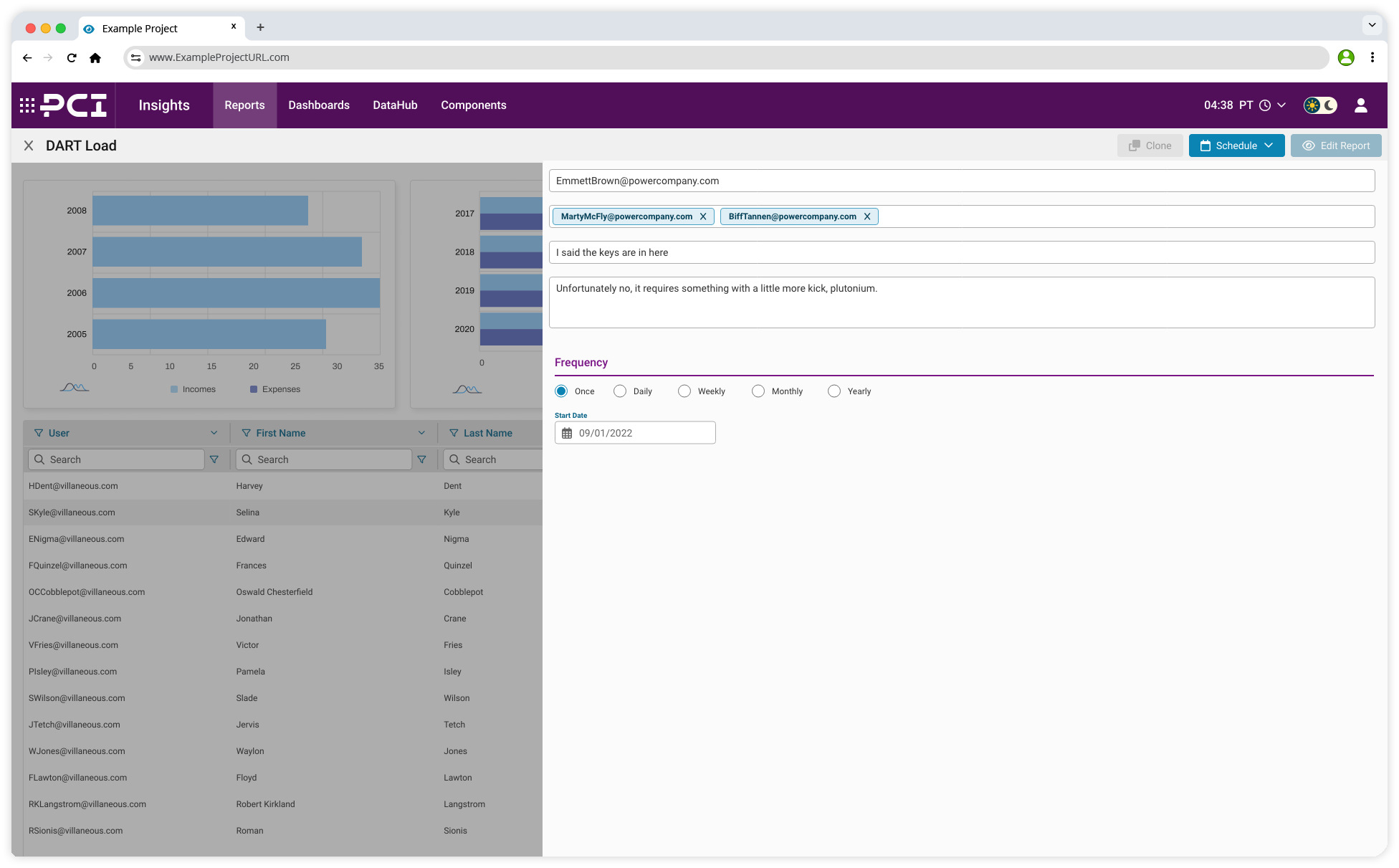This screenshot has height=868, width=1399.
Task: Remove MartyMcFly@powercompany.com recipient
Action: click(703, 216)
